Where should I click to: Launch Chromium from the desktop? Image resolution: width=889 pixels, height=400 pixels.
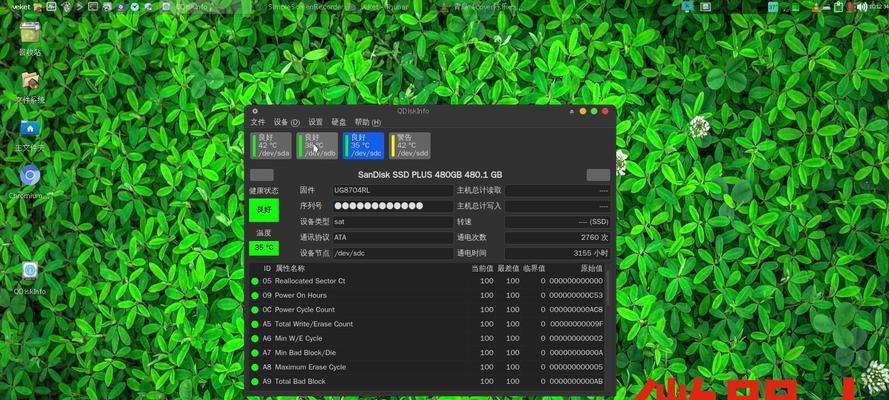(x=29, y=176)
